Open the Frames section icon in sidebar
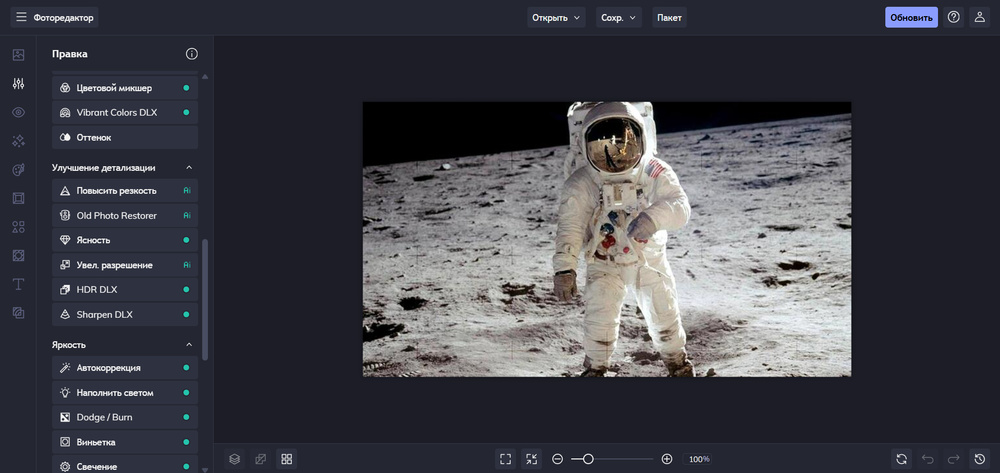Viewport: 1000px width, 473px height. pyautogui.click(x=18, y=198)
